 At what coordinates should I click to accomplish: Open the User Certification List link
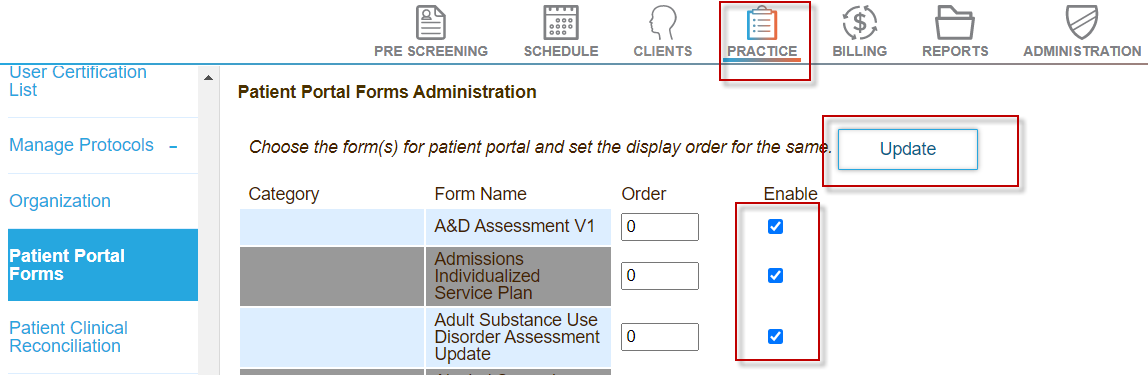(x=78, y=81)
